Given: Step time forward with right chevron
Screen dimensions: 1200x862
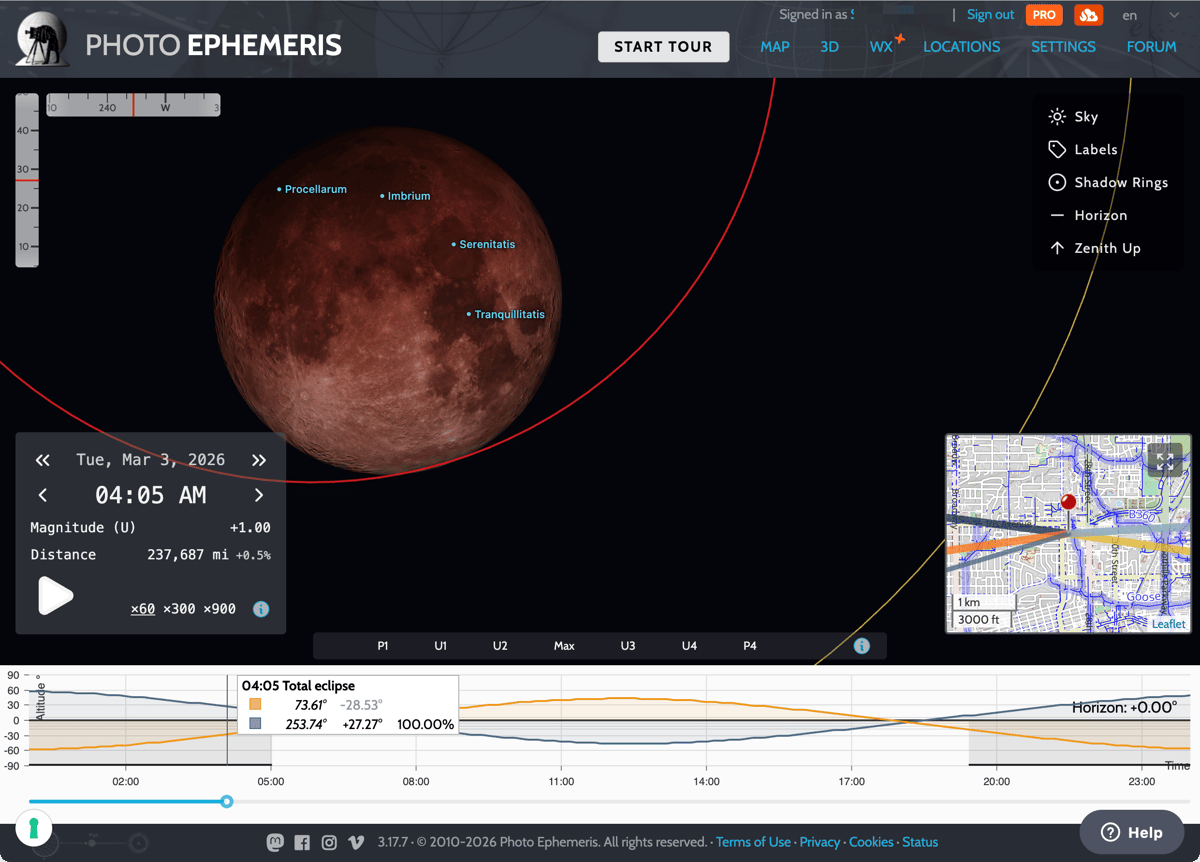Looking at the screenshot, I should [x=258, y=494].
